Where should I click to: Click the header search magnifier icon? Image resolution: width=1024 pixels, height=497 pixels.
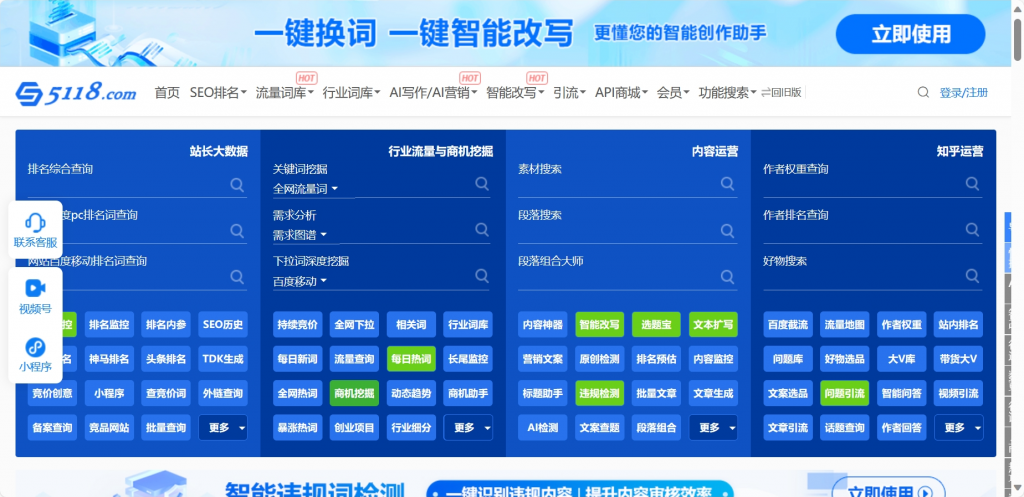click(923, 93)
